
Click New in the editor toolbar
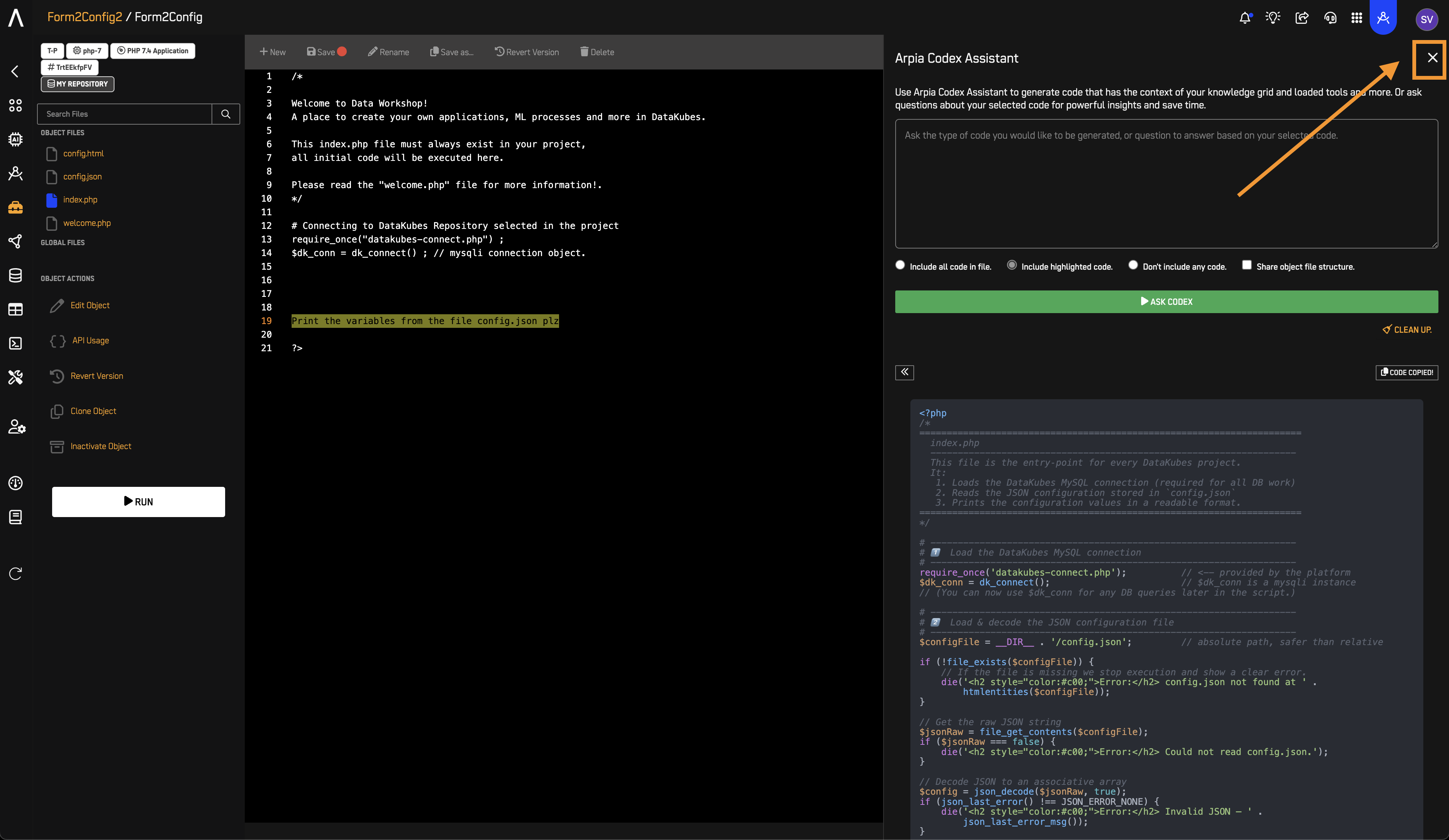point(273,52)
